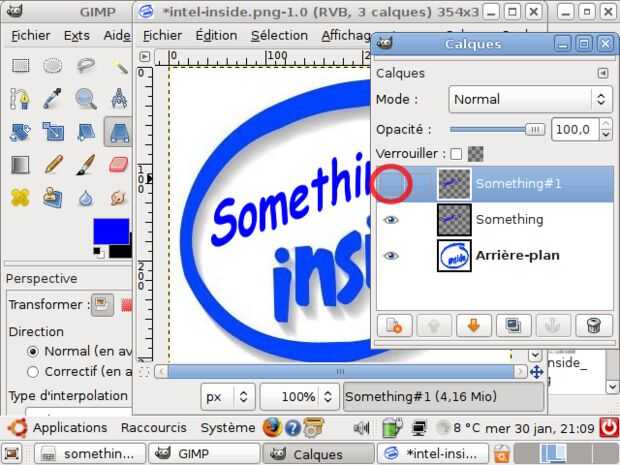Hide the Arrière-plan layer via eye icon
This screenshot has width=620, height=465.
pyautogui.click(x=391, y=256)
